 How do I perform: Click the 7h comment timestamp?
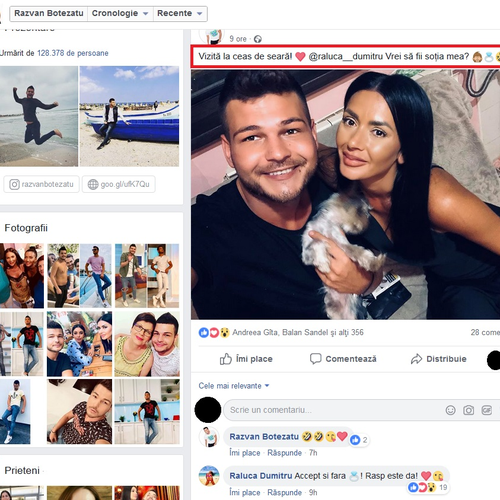coord(313,453)
